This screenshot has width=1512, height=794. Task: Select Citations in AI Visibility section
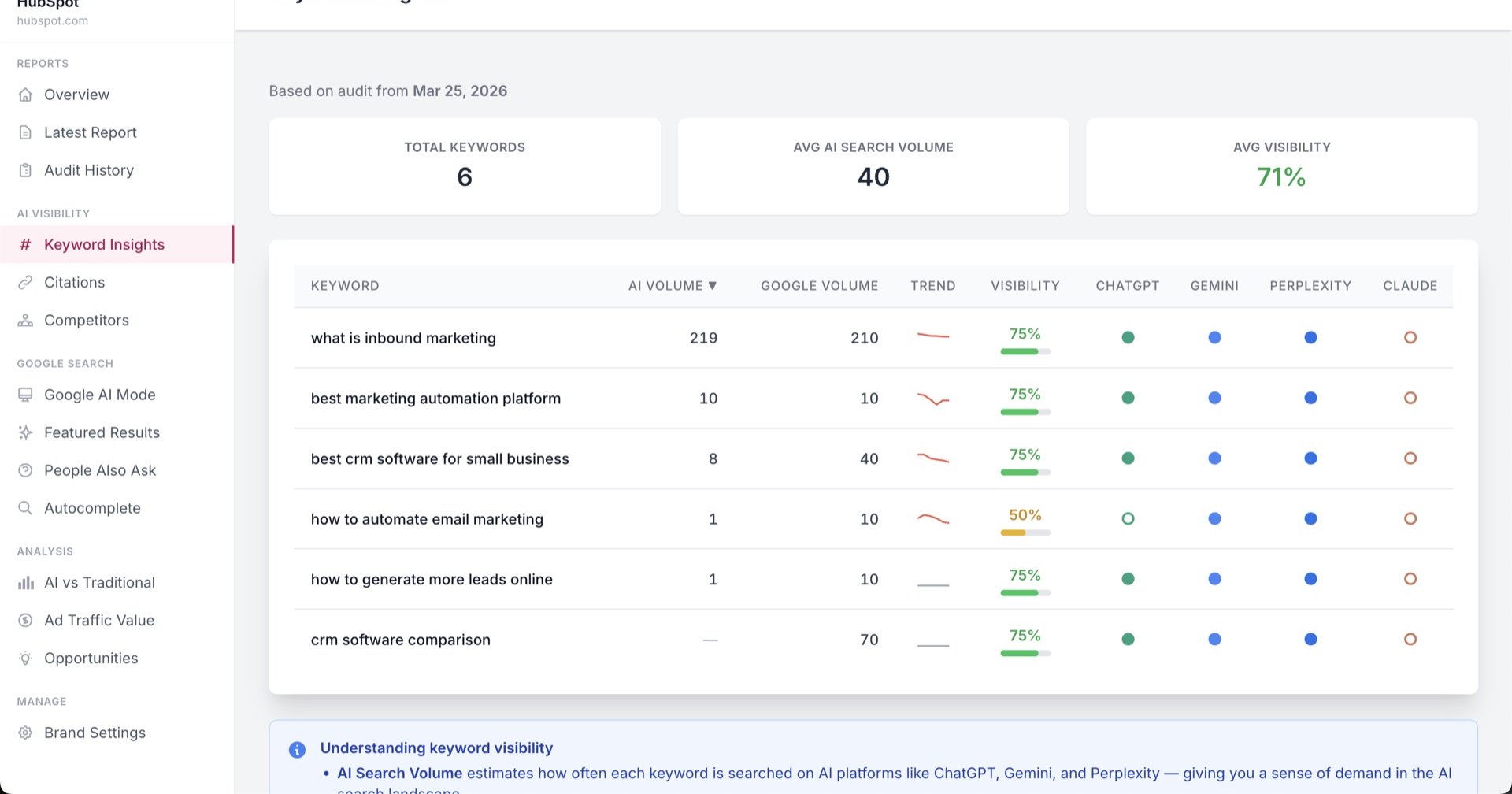pos(117,283)
